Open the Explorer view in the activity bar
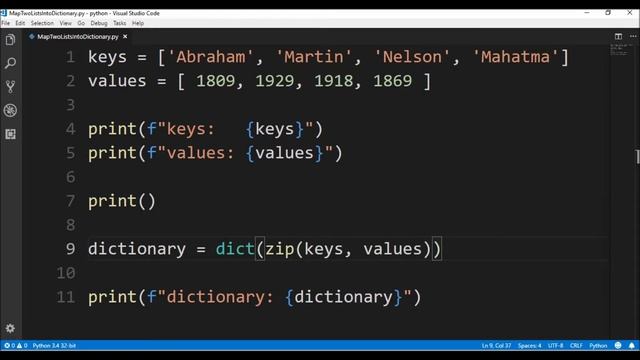640x360 pixels. pos(10,40)
